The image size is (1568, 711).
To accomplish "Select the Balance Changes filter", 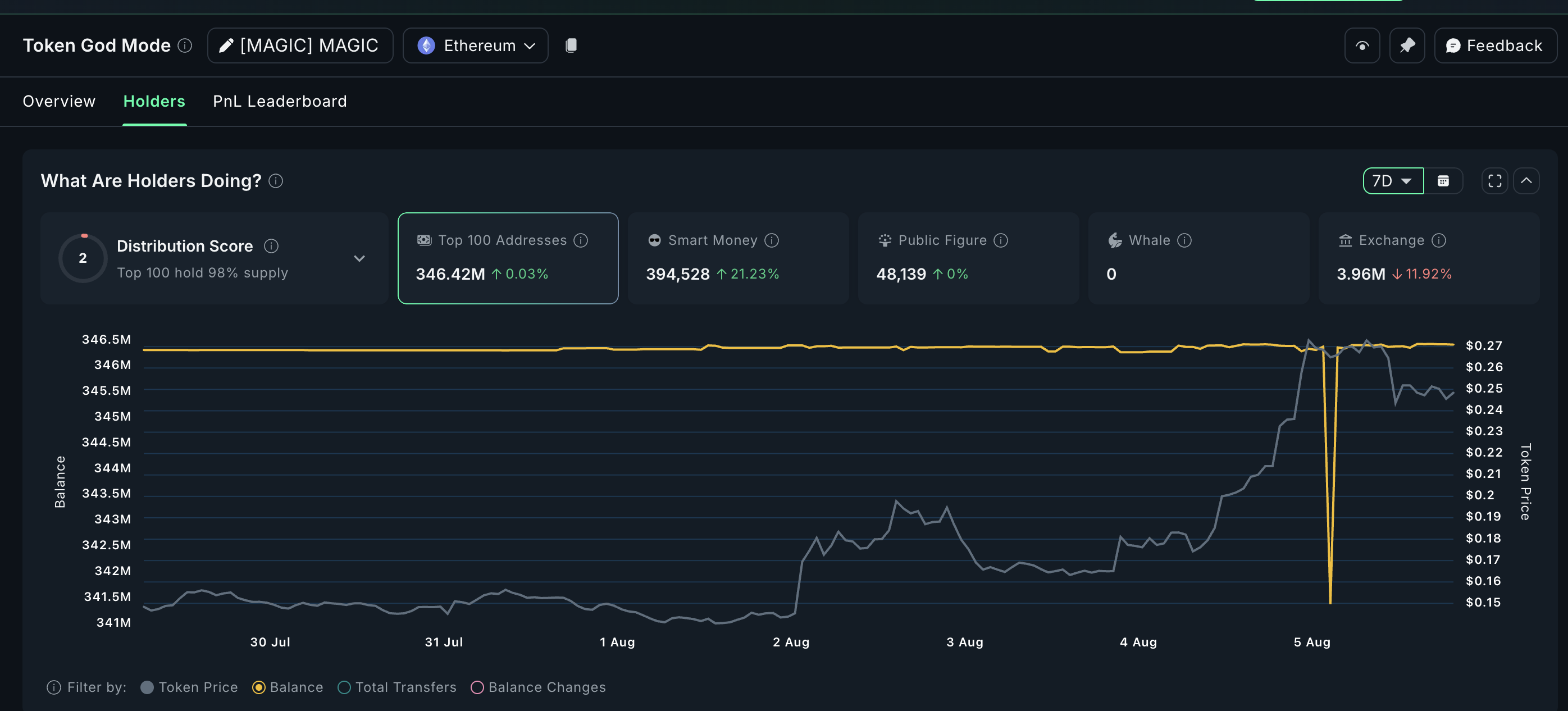I will 477,687.
